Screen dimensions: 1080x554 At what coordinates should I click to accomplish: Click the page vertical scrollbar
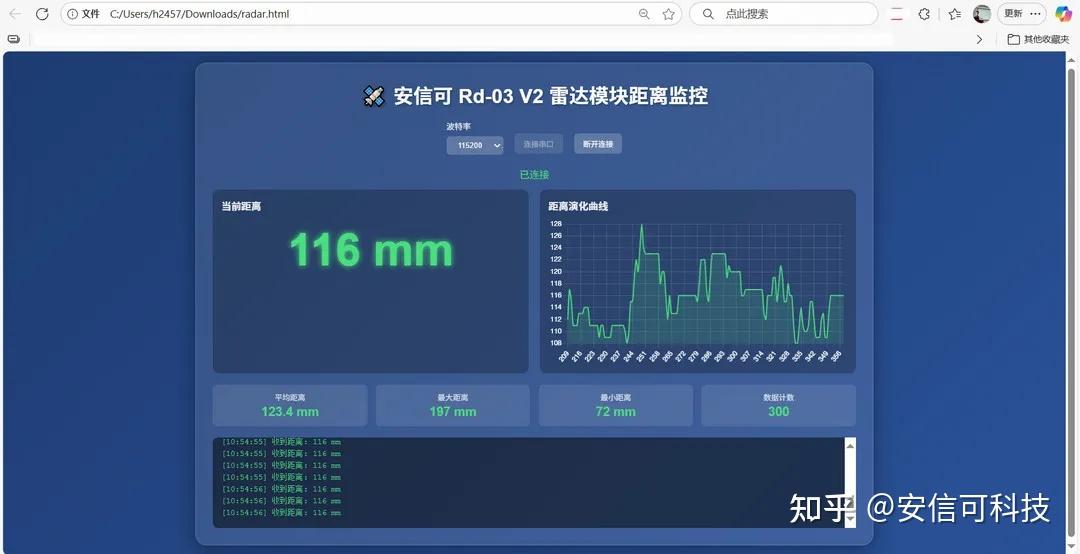pyautogui.click(x=1072, y=302)
